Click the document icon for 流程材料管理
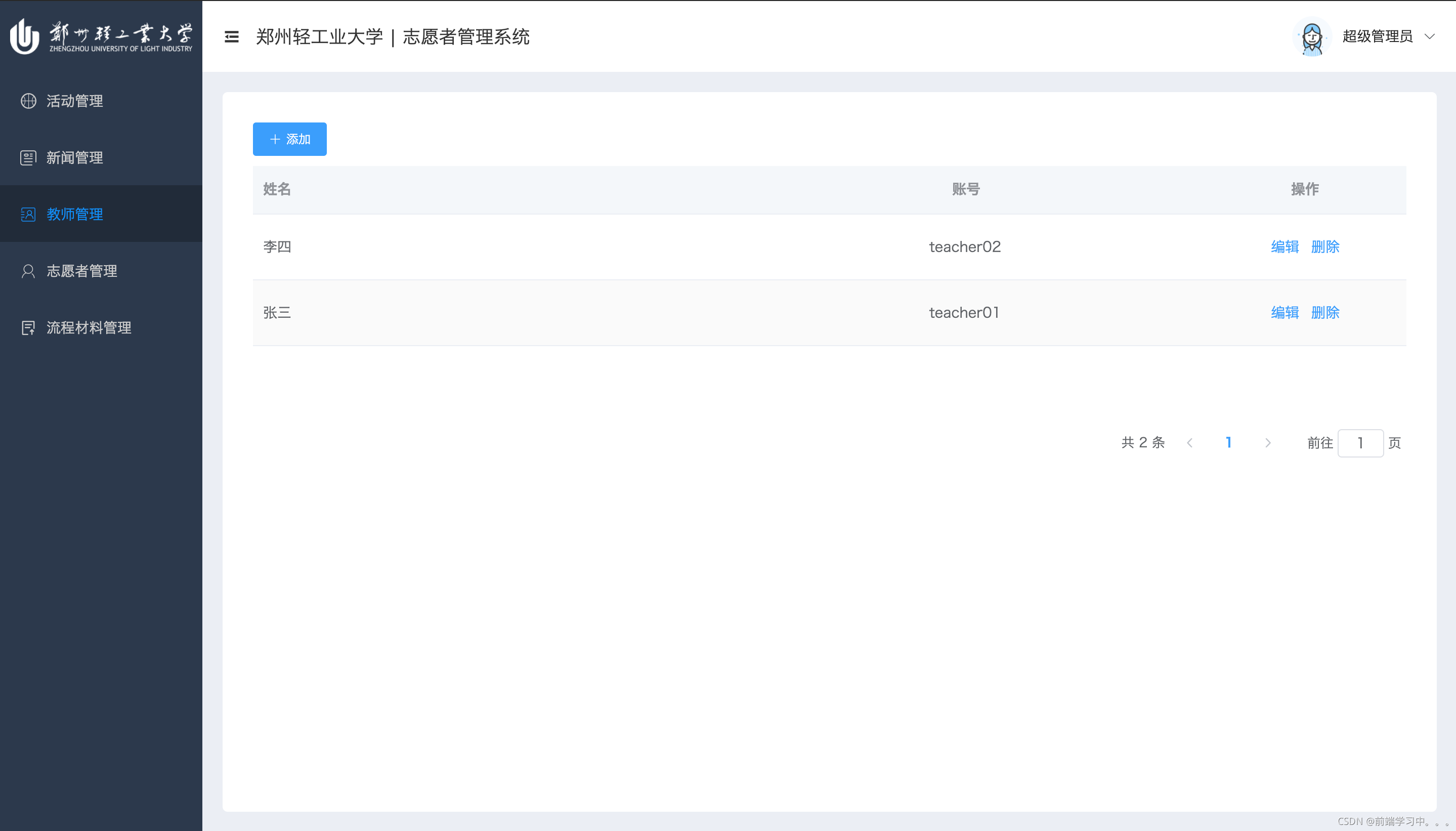Screen dimensions: 1456x831 [x=28, y=327]
